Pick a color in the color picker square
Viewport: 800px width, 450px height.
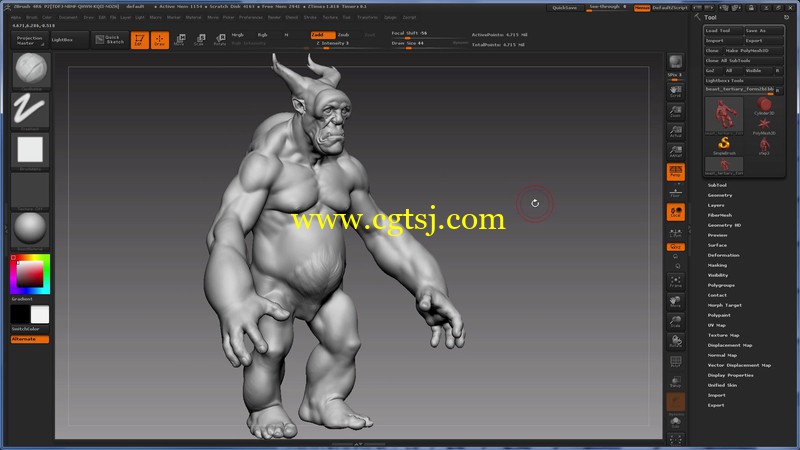(30, 274)
